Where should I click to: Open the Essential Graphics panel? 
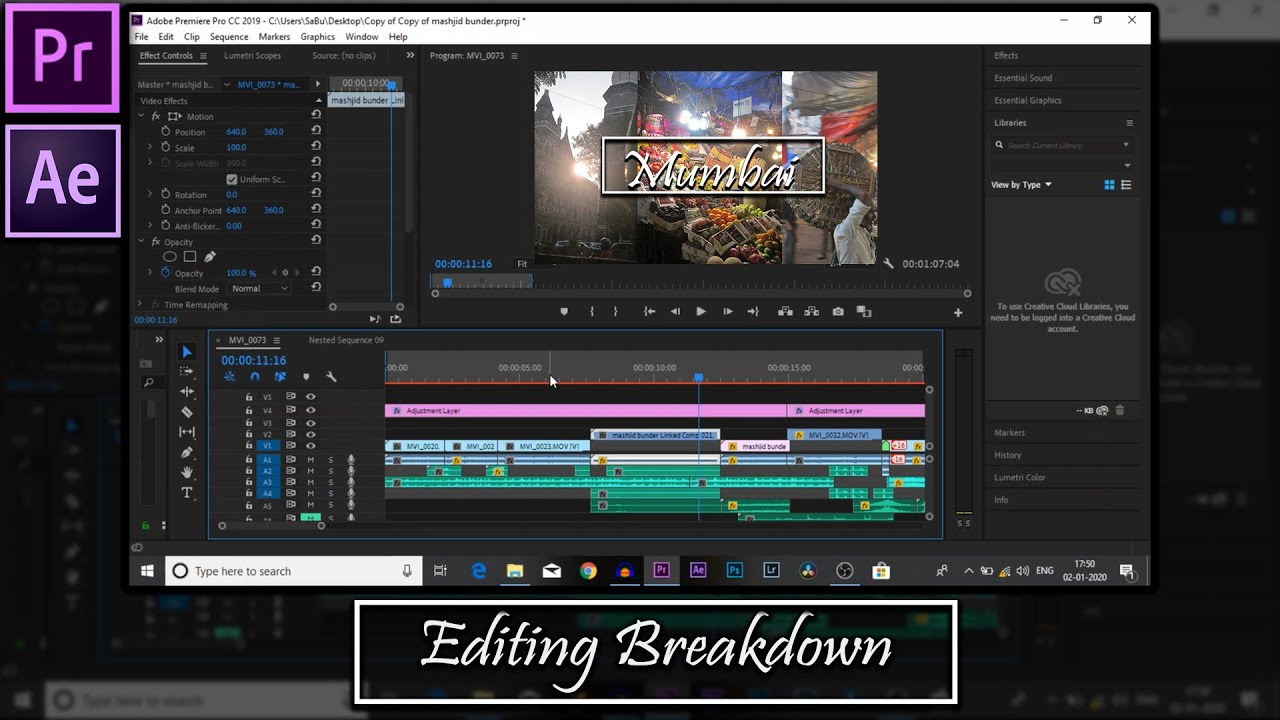[x=1028, y=100]
